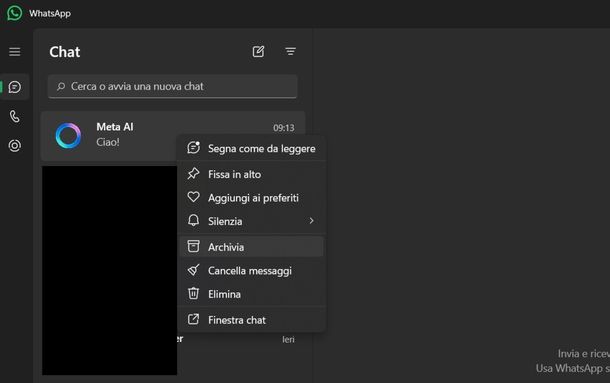This screenshot has height=383, width=610.
Task: Click the broom icon for Cancella messaggi
Action: click(193, 270)
